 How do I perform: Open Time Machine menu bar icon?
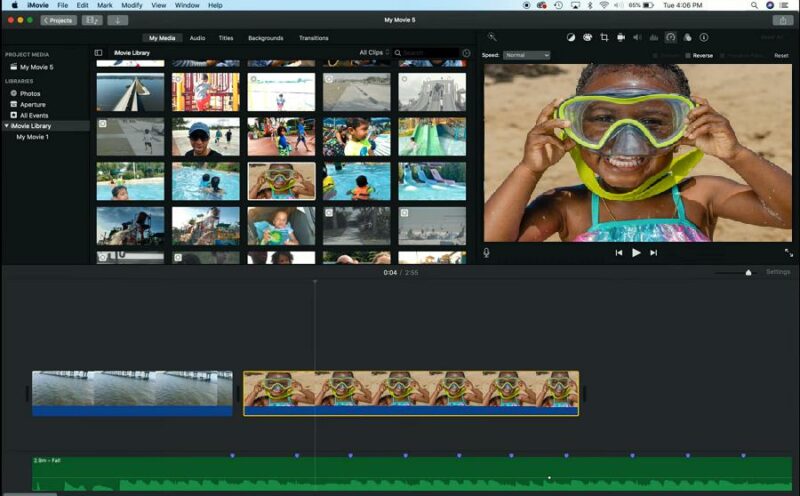click(559, 5)
